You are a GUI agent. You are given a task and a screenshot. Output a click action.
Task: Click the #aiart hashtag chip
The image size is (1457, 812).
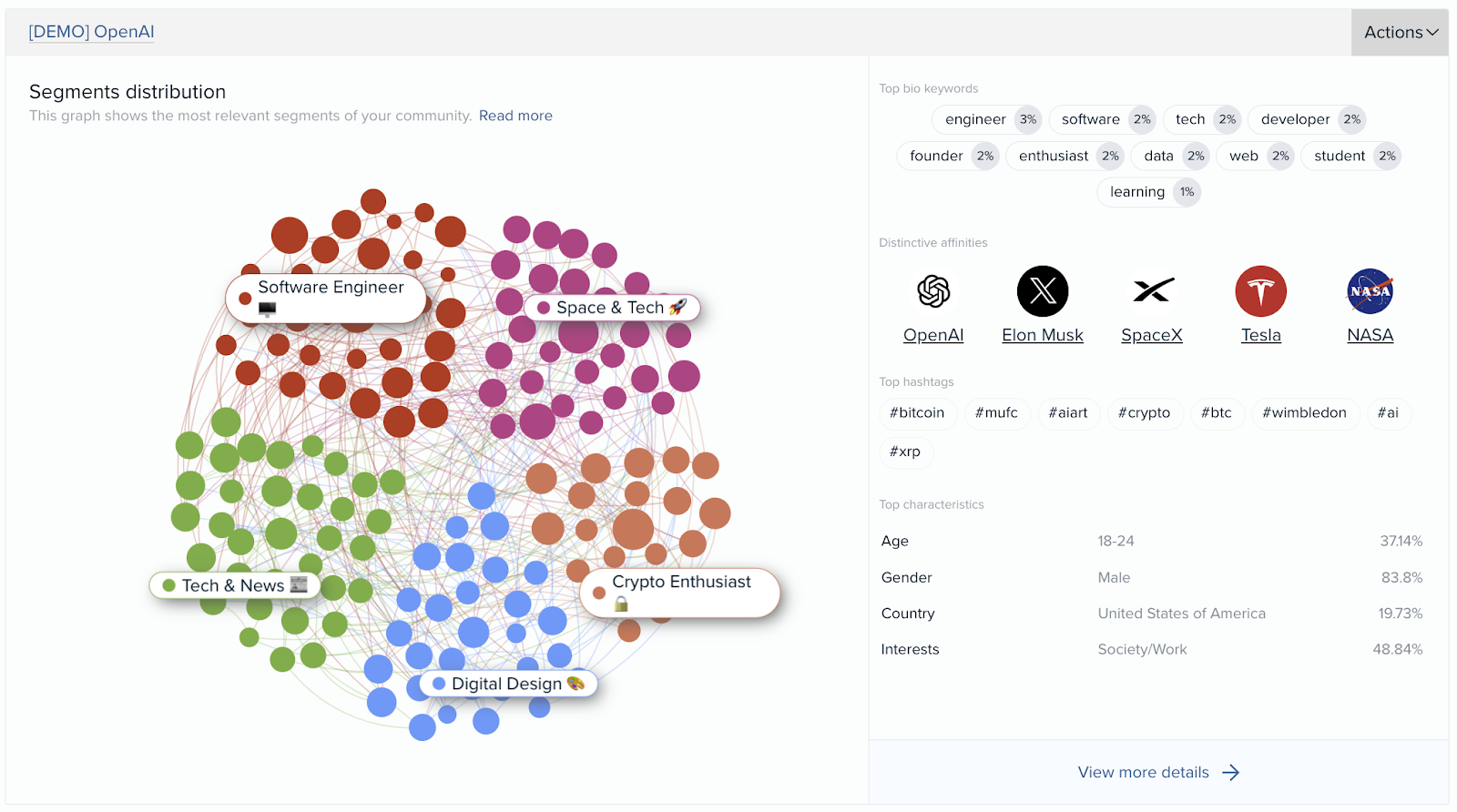click(x=1068, y=413)
